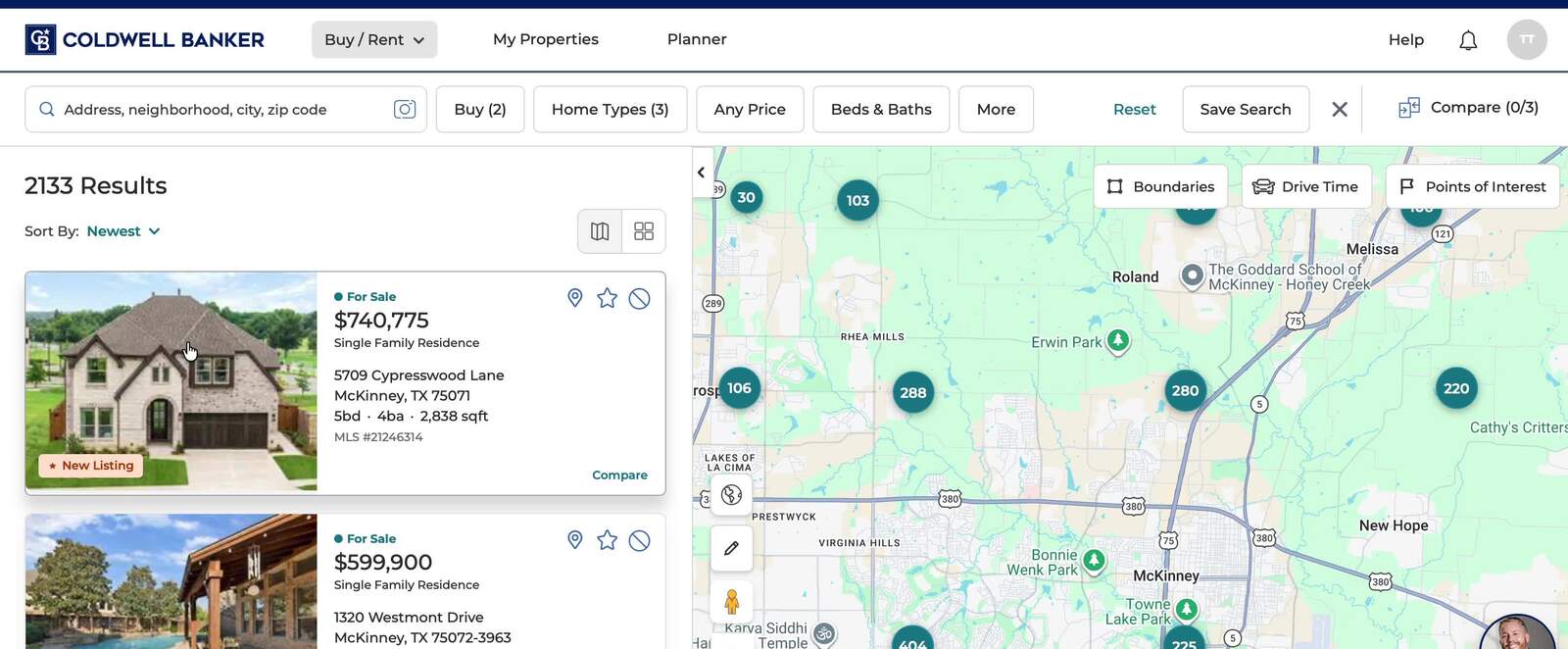Click the Towne Lake Park marker
The width and height of the screenshot is (1568, 649).
point(1186,610)
